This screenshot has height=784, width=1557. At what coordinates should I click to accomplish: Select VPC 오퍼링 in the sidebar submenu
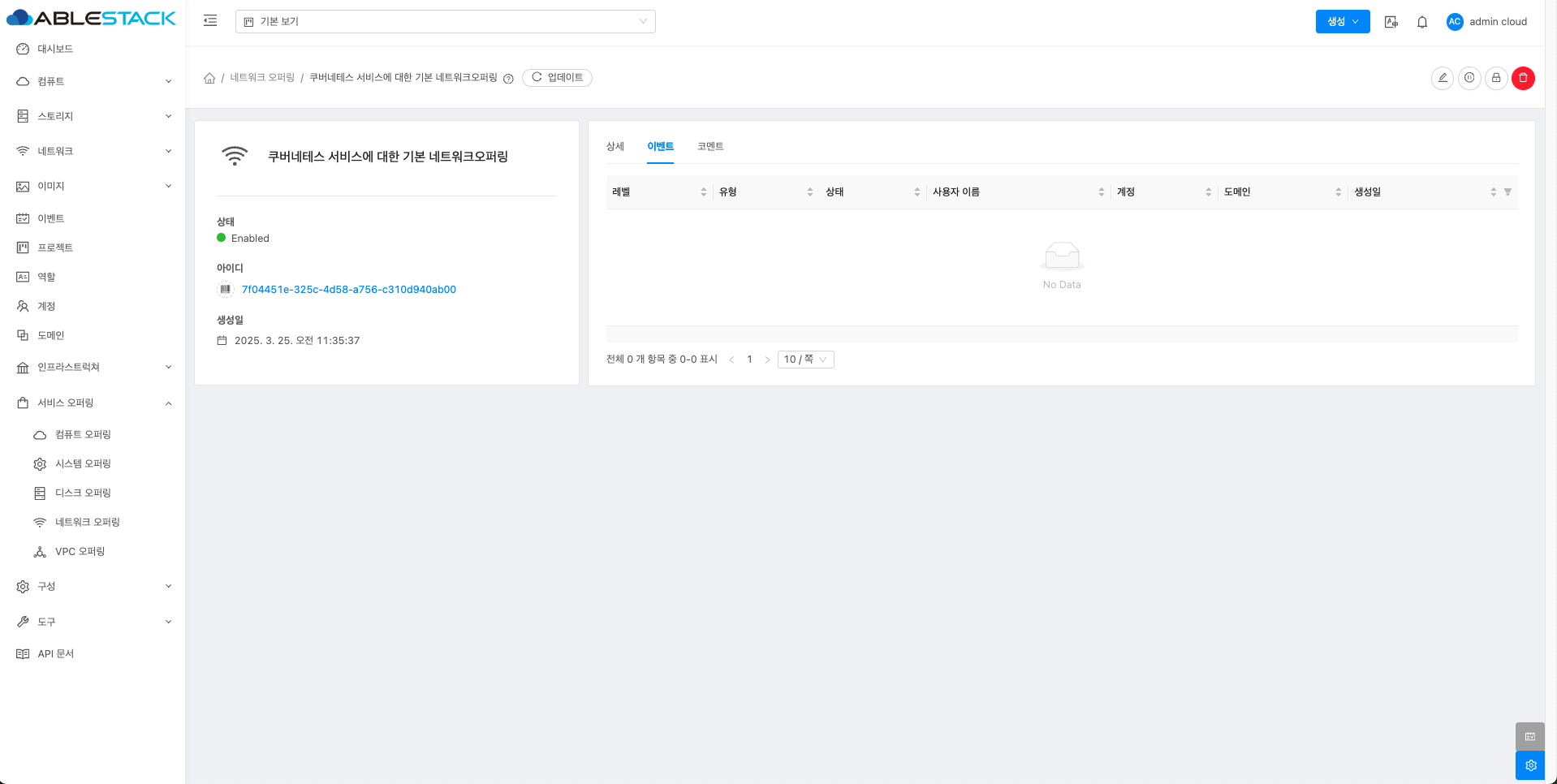[80, 551]
